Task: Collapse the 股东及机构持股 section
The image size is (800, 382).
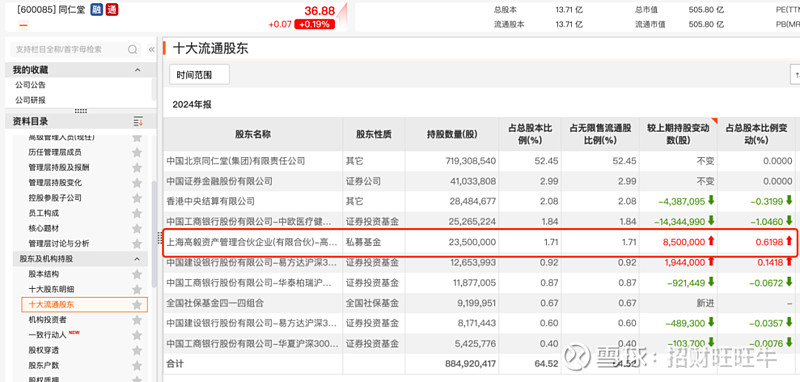Action: [137, 259]
